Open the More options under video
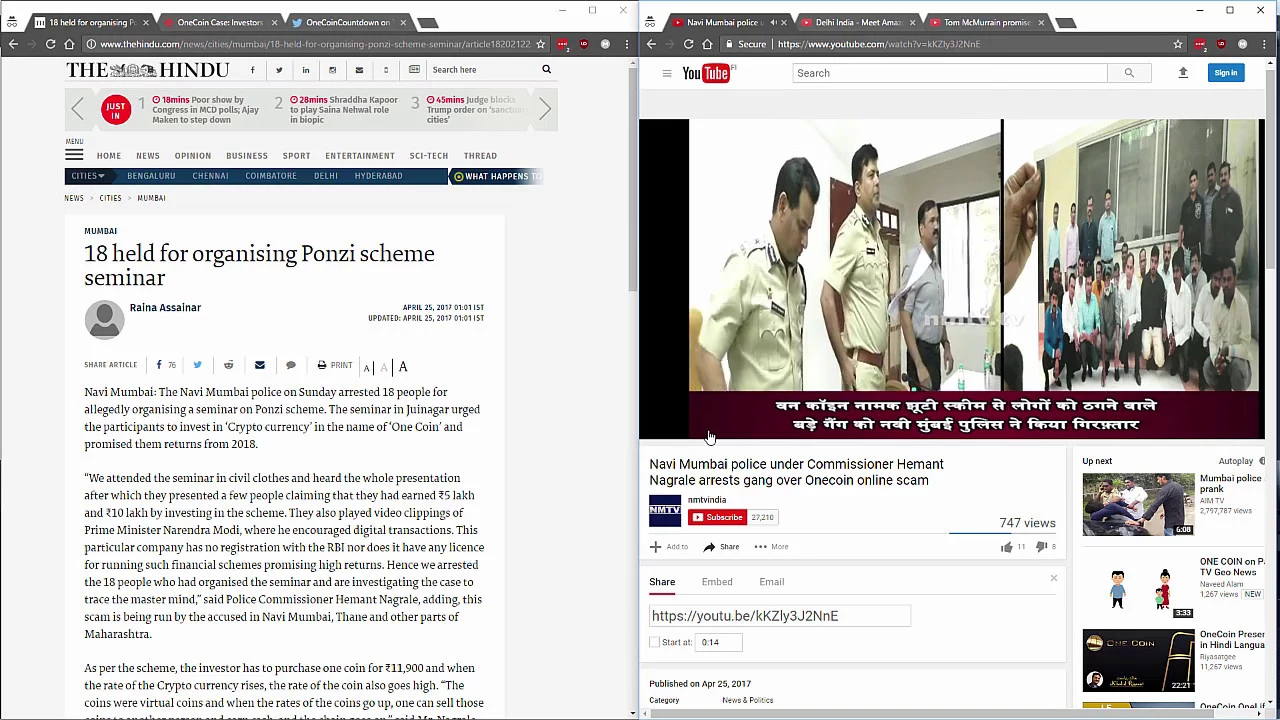 coord(772,547)
